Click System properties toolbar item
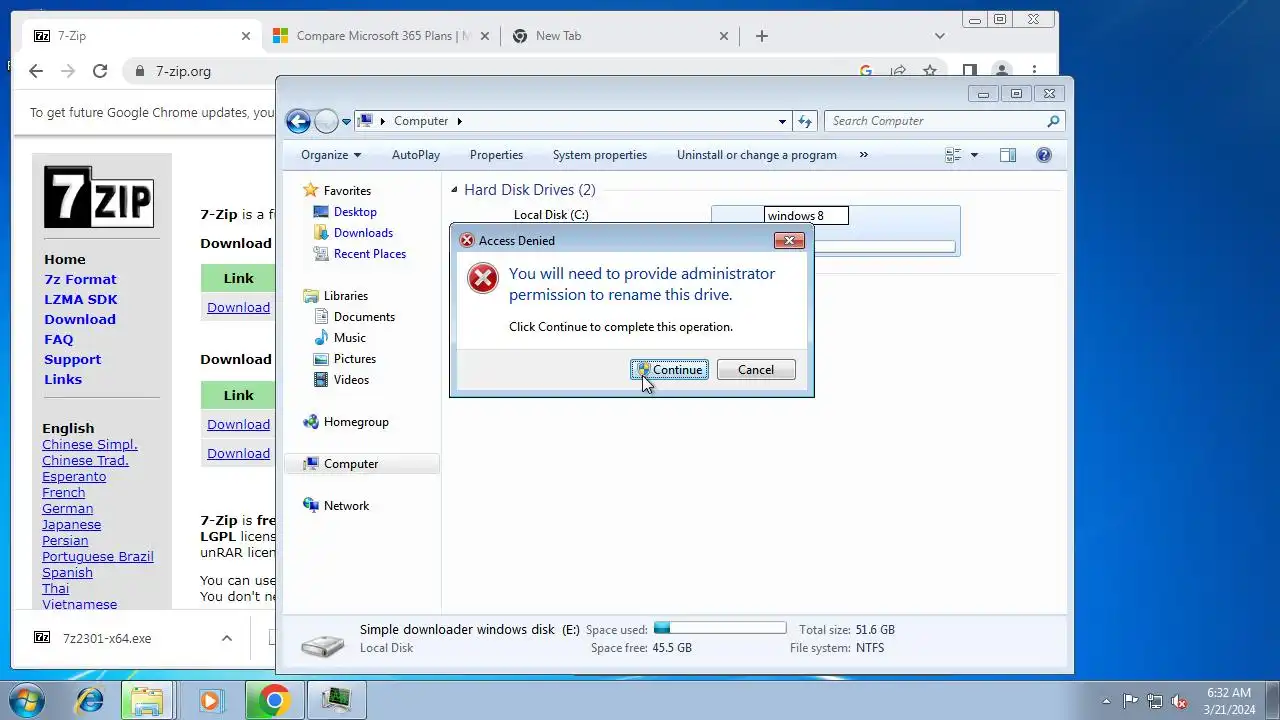Viewport: 1280px width, 720px height. click(600, 155)
